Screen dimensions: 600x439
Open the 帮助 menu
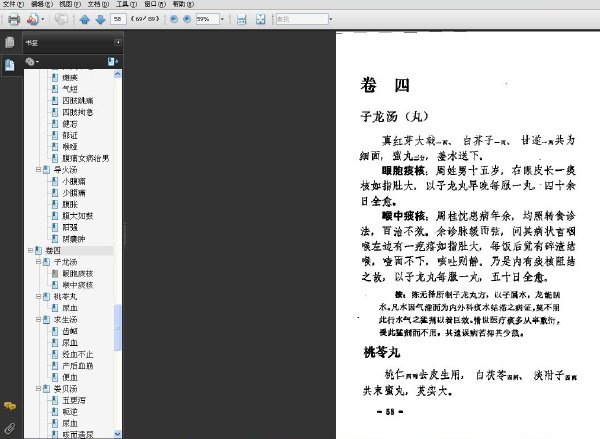183,4
